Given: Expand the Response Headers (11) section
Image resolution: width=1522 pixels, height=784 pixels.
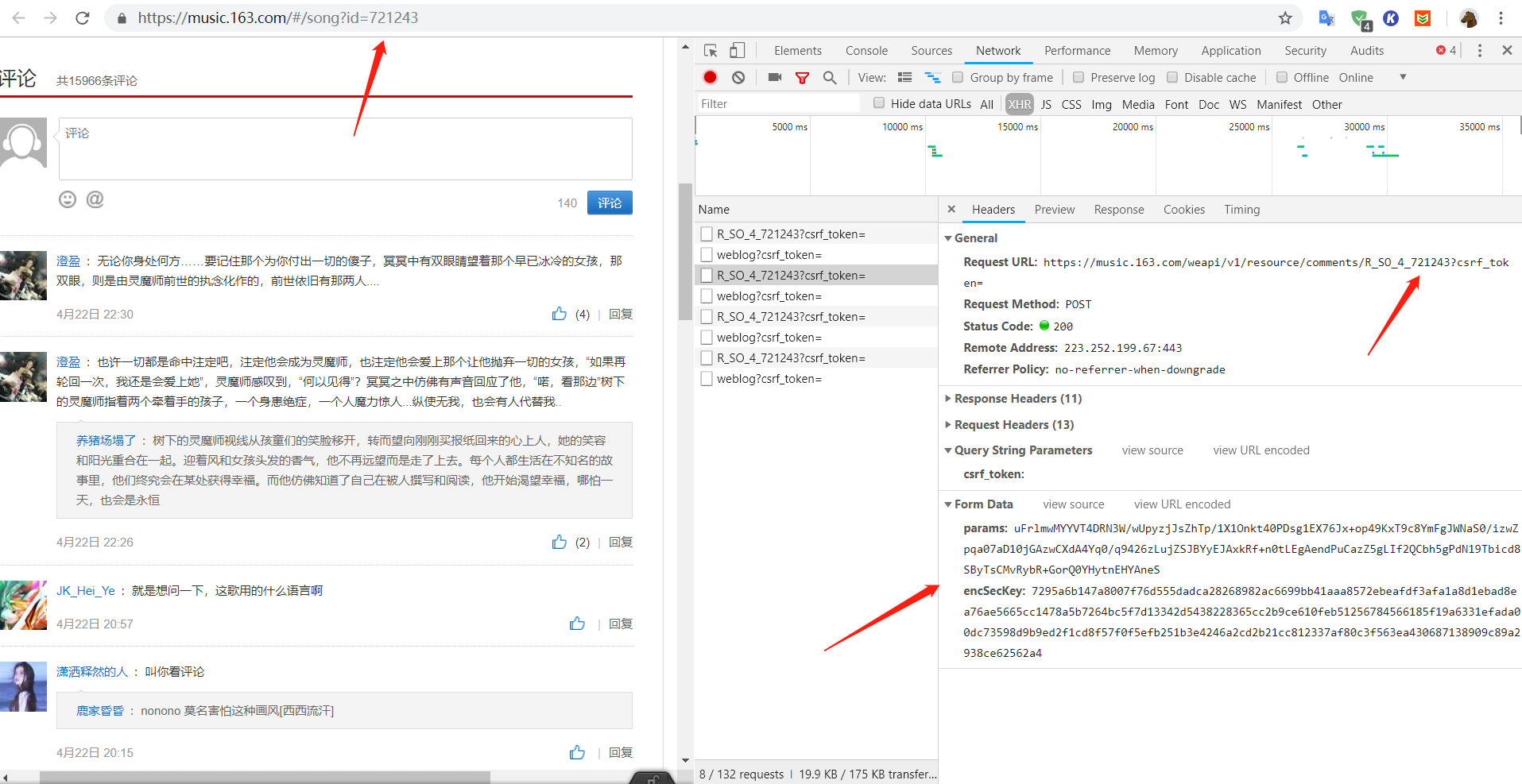Looking at the screenshot, I should (1017, 399).
